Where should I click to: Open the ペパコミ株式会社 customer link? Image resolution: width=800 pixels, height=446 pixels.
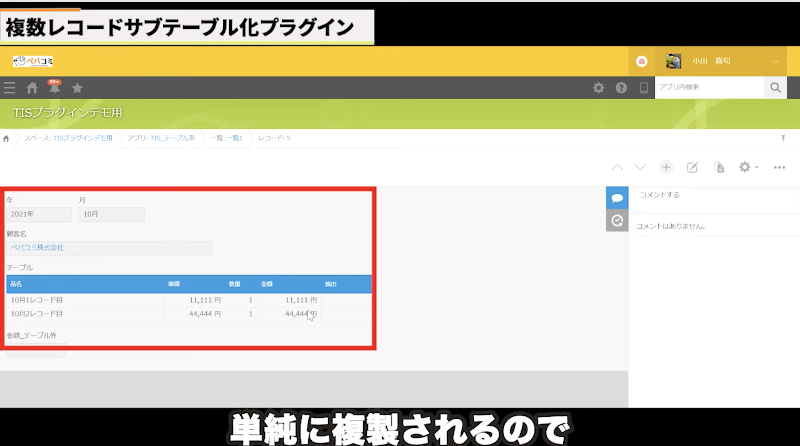37,247
